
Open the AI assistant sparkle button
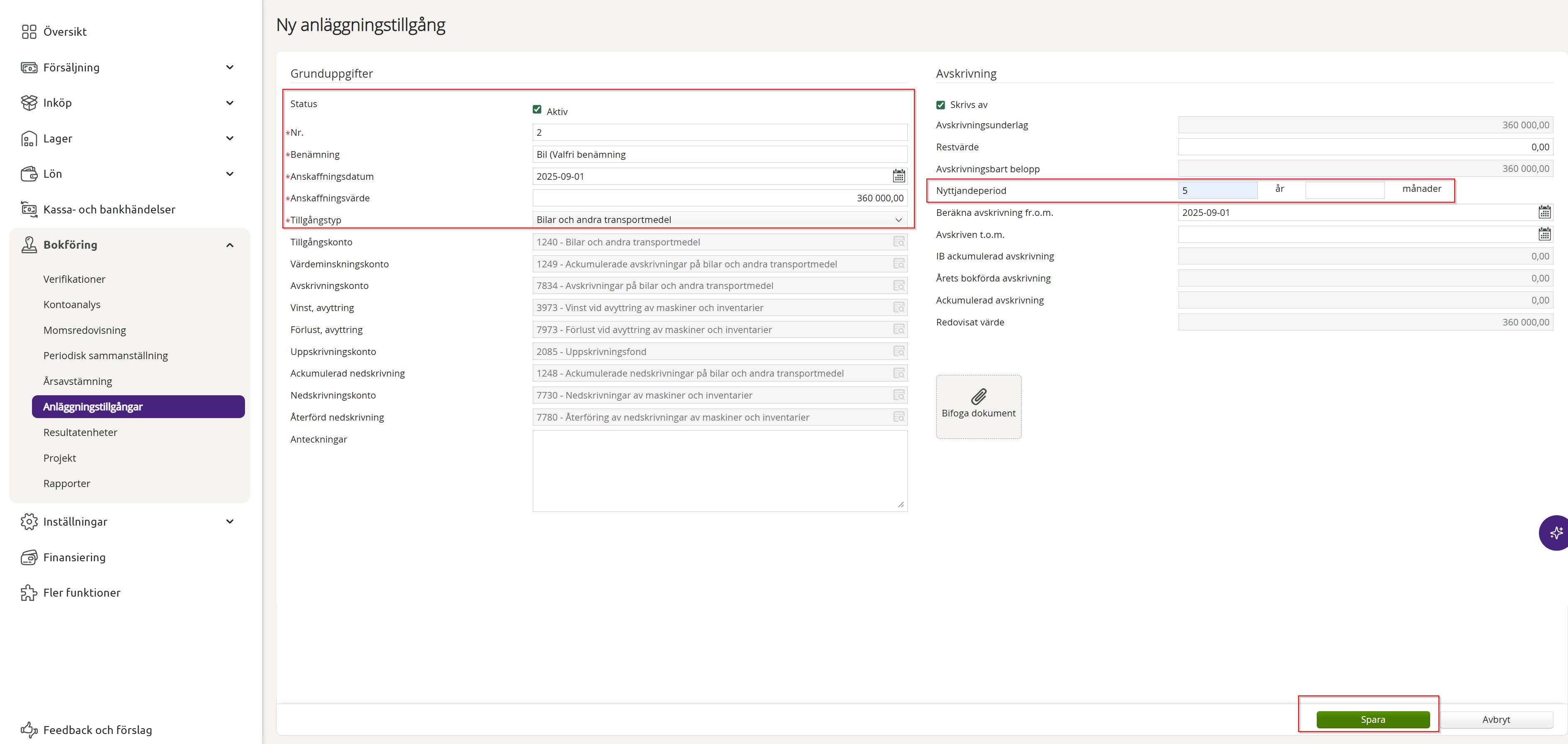pyautogui.click(x=1556, y=533)
